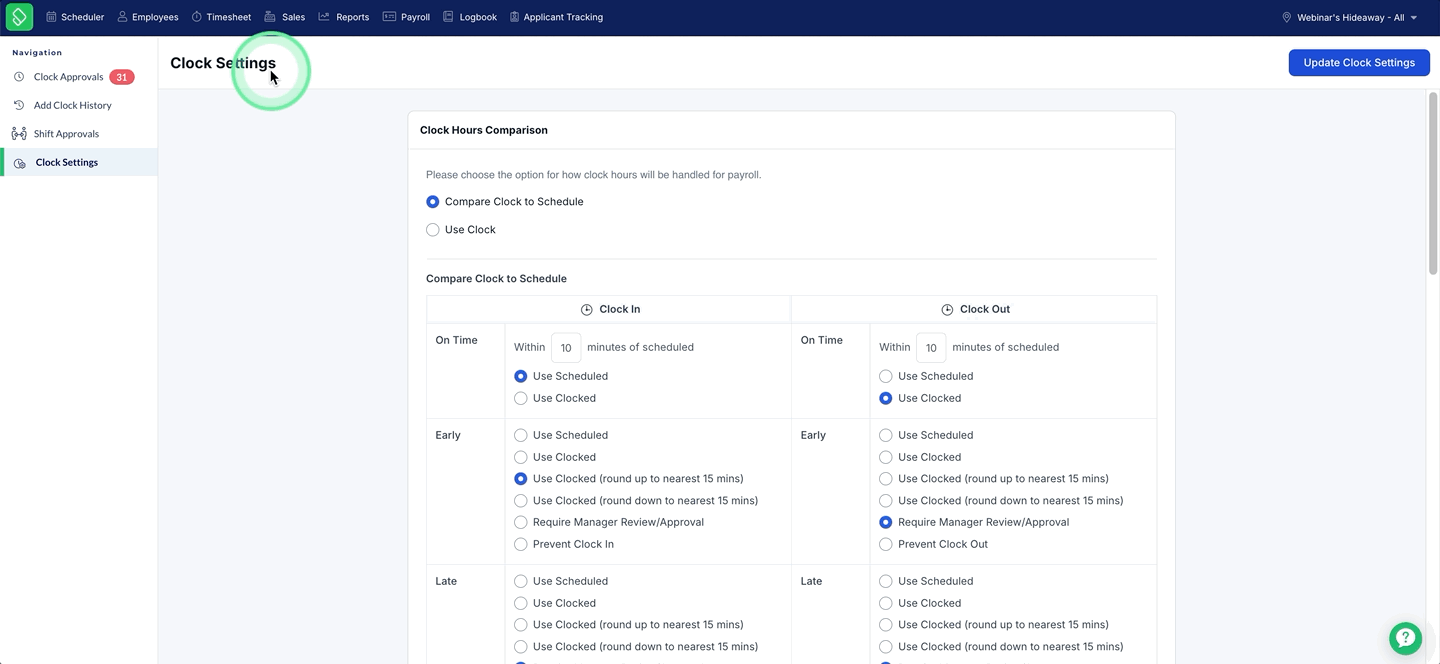
Task: Click the clock icon beside Clock In header
Action: 587,310
